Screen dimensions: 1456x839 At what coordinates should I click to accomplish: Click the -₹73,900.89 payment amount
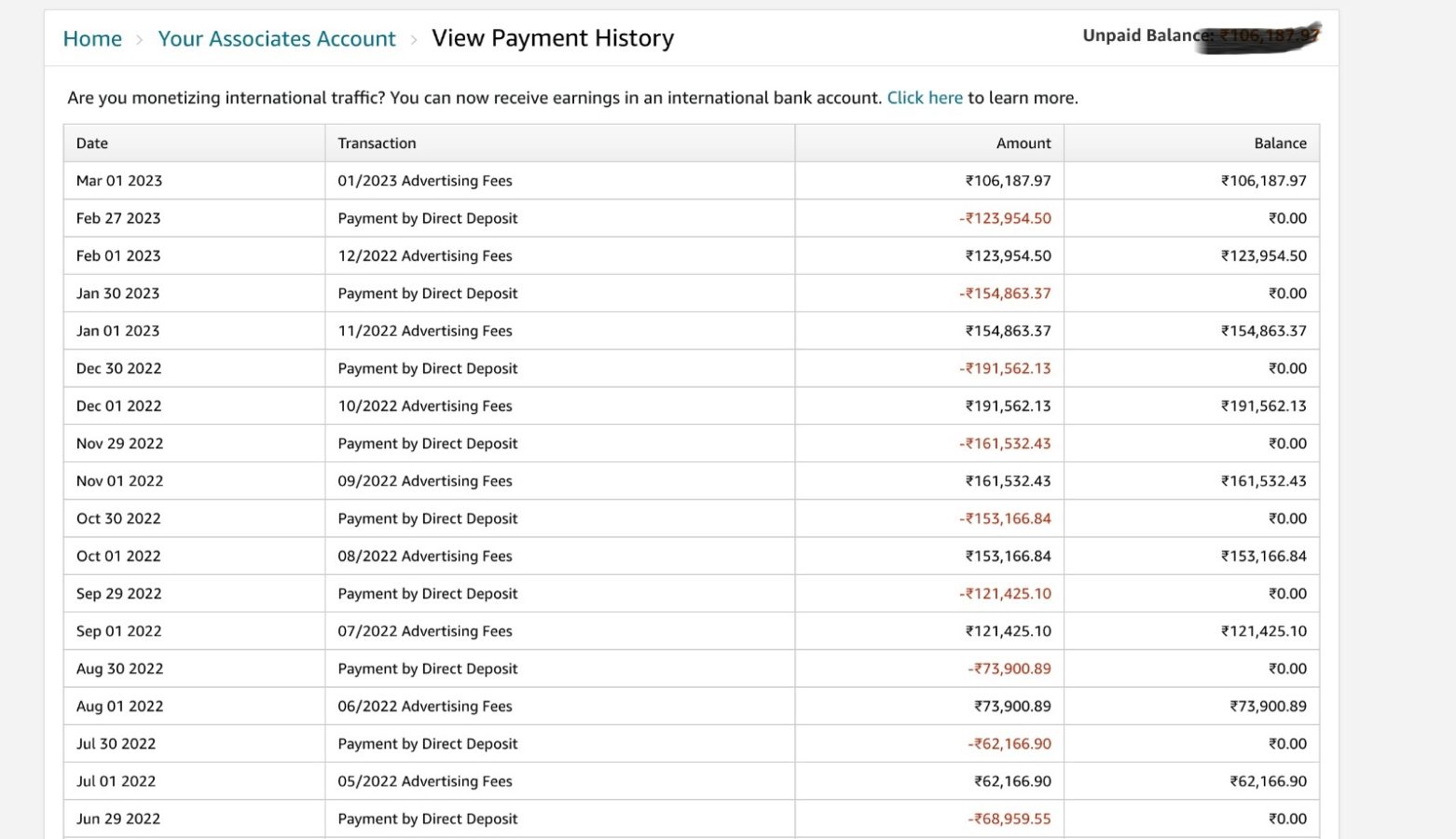point(1009,668)
